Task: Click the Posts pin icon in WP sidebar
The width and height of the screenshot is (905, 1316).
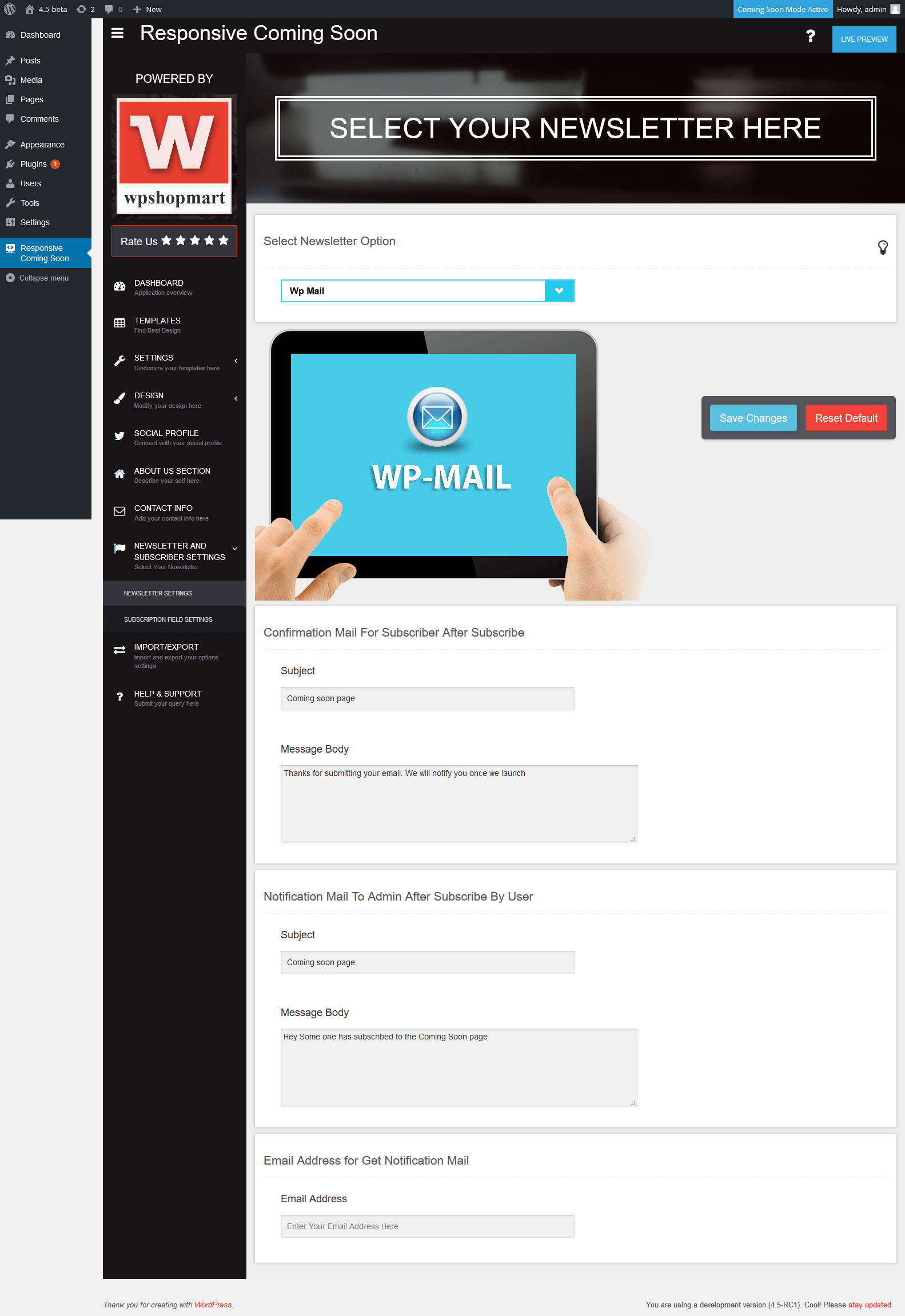Action: coord(10,61)
